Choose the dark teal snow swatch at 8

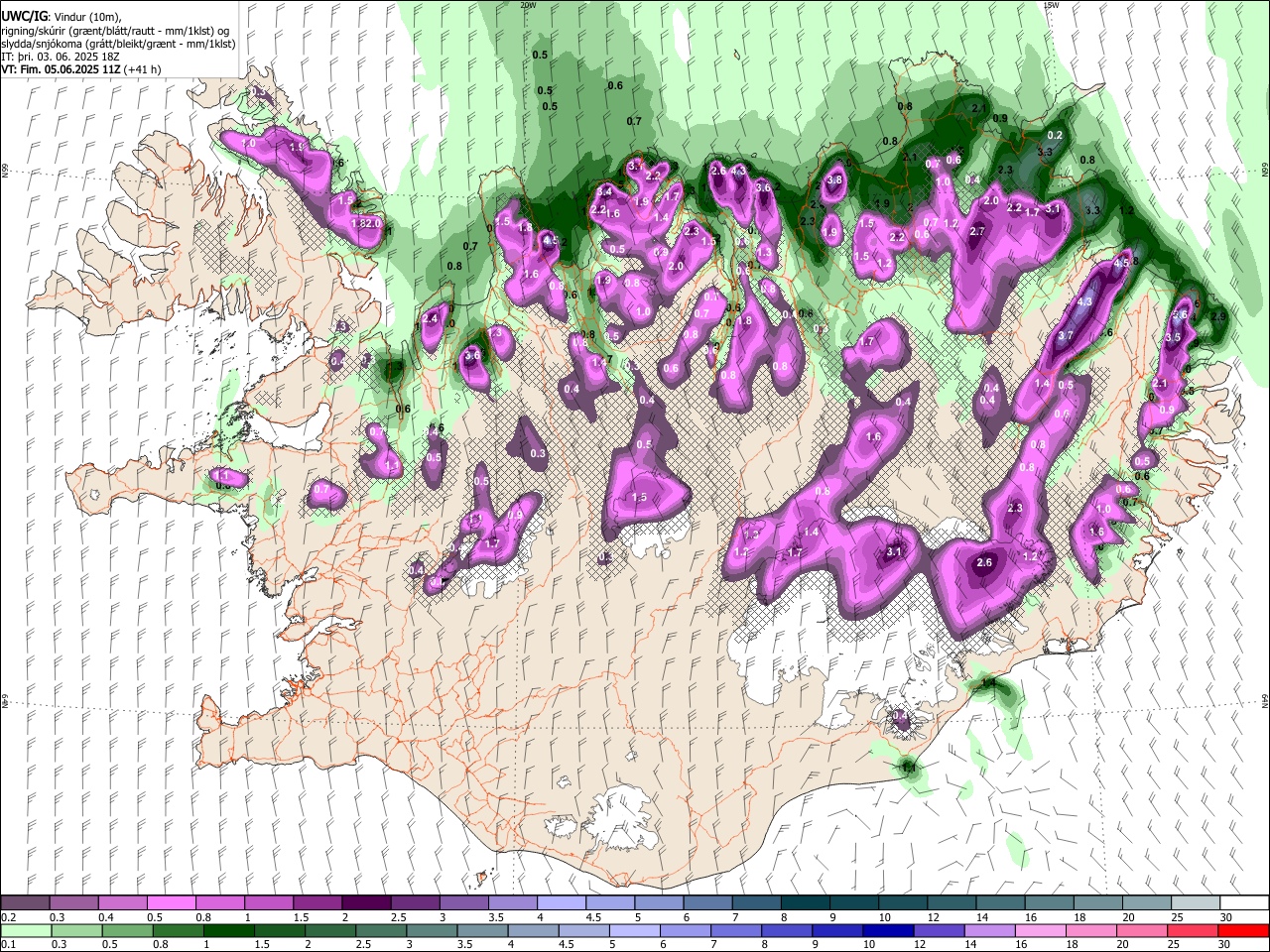tap(804, 902)
